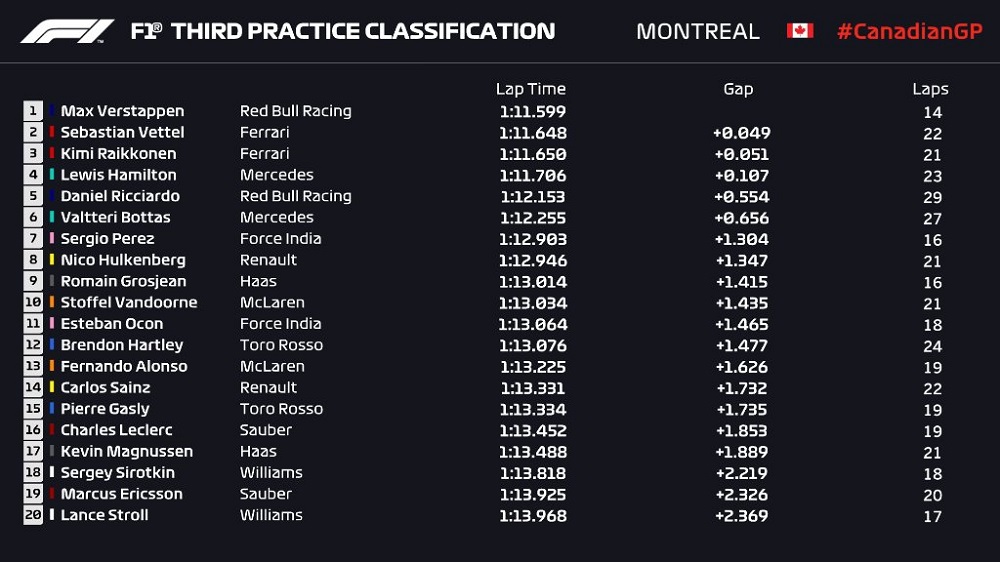Click Sebastian Vettel's lap time 1:11.648

pyautogui.click(x=533, y=133)
